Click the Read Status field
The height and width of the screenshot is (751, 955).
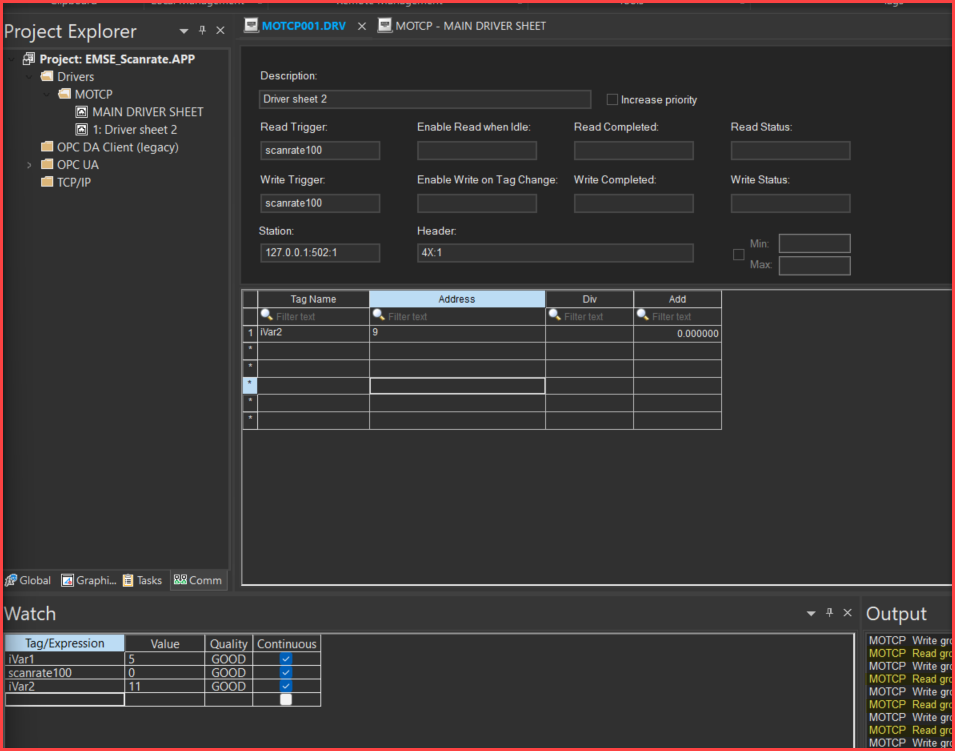[x=791, y=150]
